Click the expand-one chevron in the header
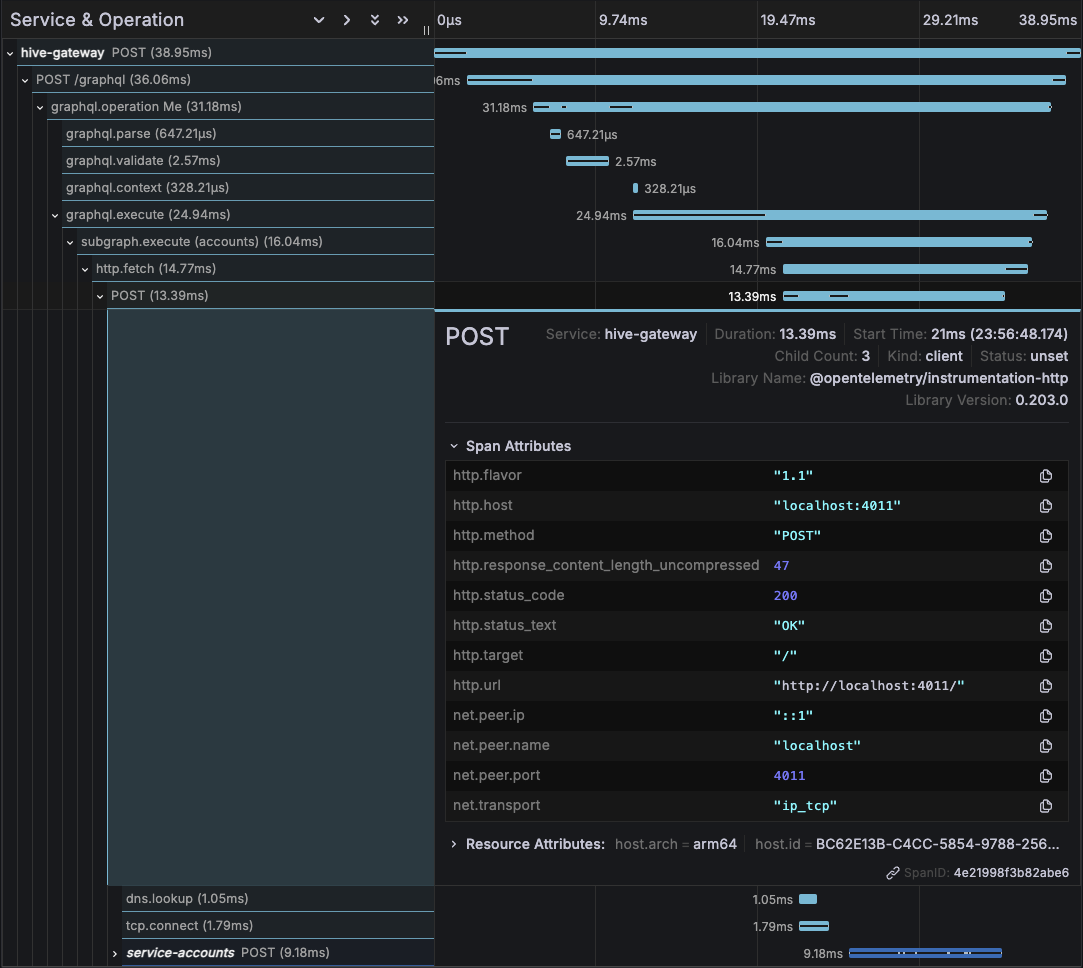The height and width of the screenshot is (968, 1083). [x=348, y=19]
